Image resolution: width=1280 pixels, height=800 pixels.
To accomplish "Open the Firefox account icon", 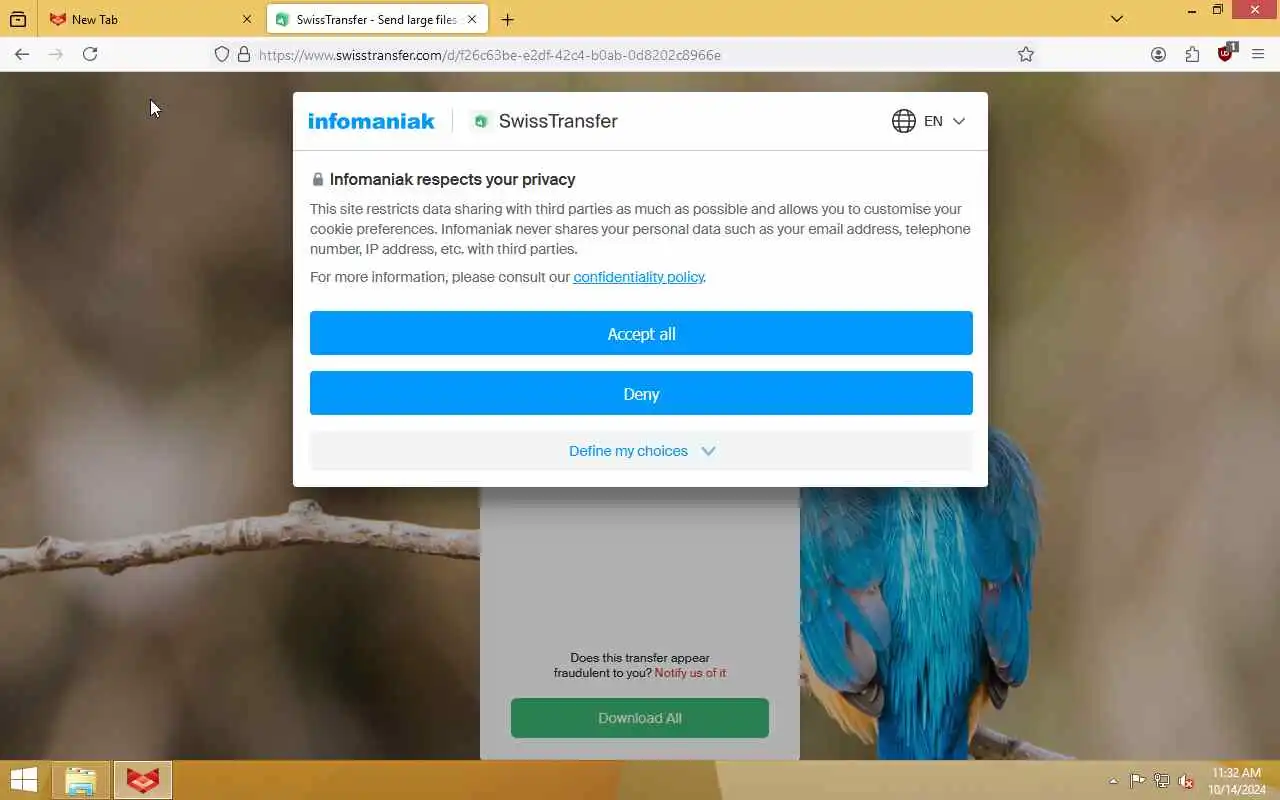I will click(1158, 54).
